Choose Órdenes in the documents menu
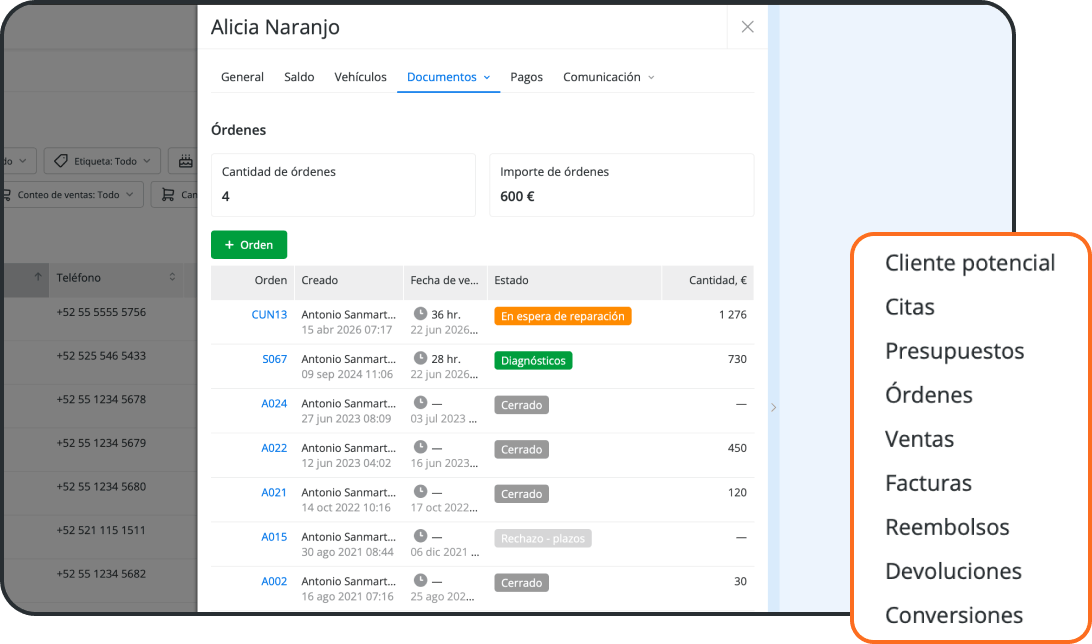 pyautogui.click(x=928, y=395)
